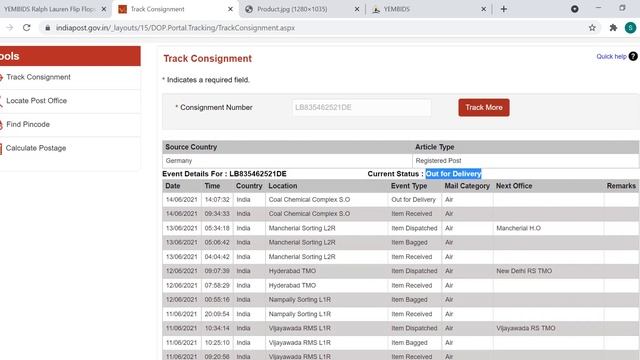This screenshot has width=640, height=360.
Task: Click the Time column header
Action: click(x=212, y=186)
